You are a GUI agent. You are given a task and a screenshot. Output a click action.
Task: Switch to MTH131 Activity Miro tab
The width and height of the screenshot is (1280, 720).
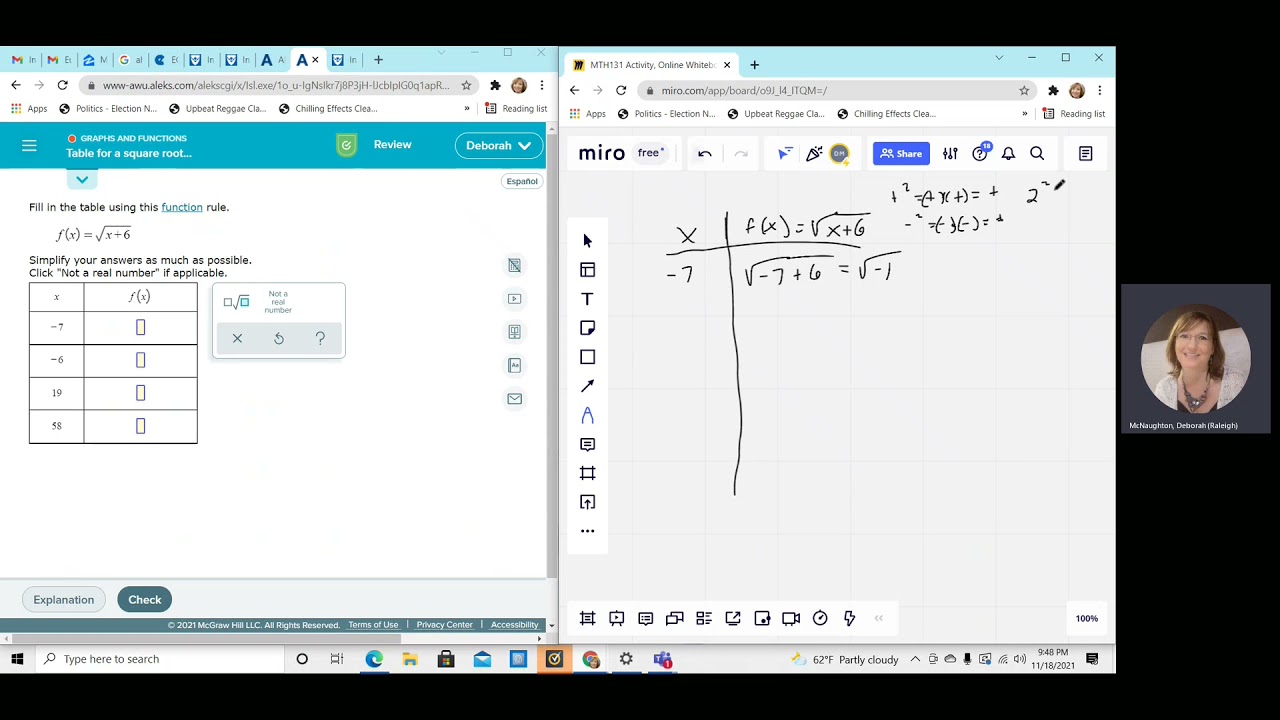653,65
